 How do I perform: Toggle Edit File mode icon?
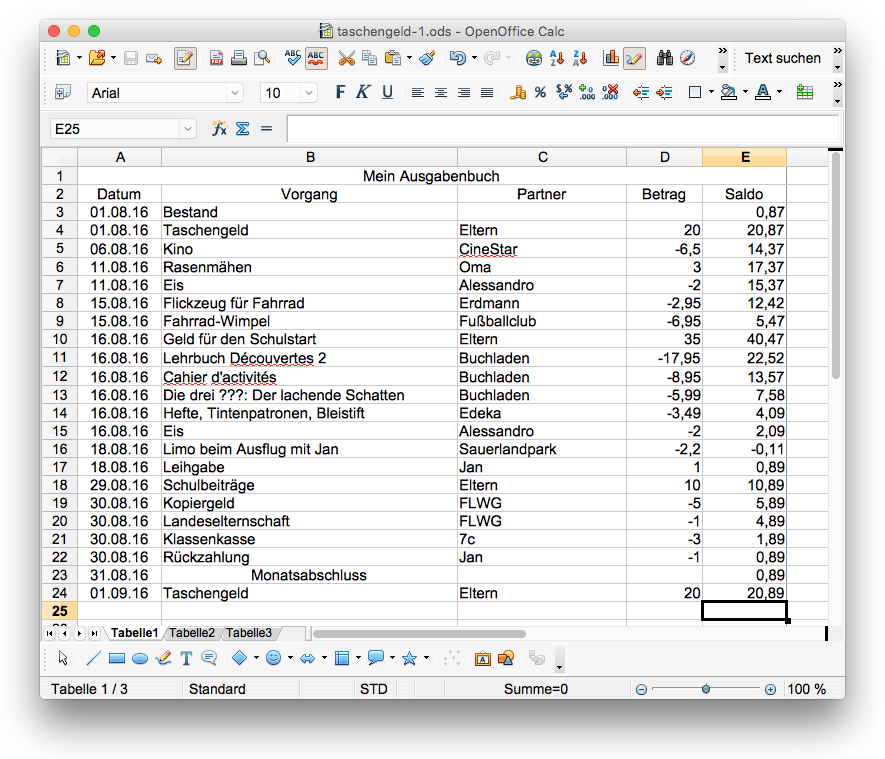[x=185, y=58]
